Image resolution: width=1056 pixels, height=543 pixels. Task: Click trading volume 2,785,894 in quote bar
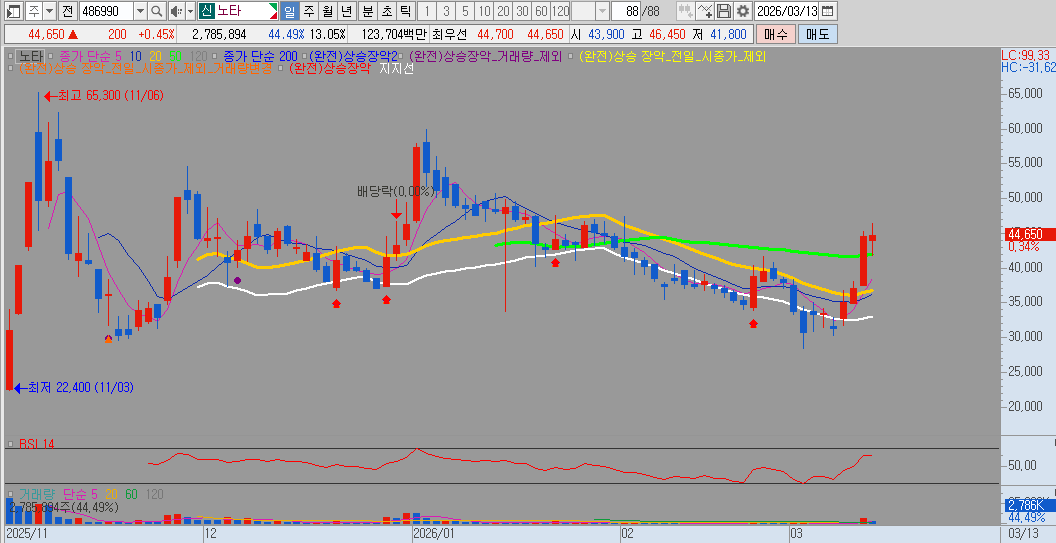(219, 34)
